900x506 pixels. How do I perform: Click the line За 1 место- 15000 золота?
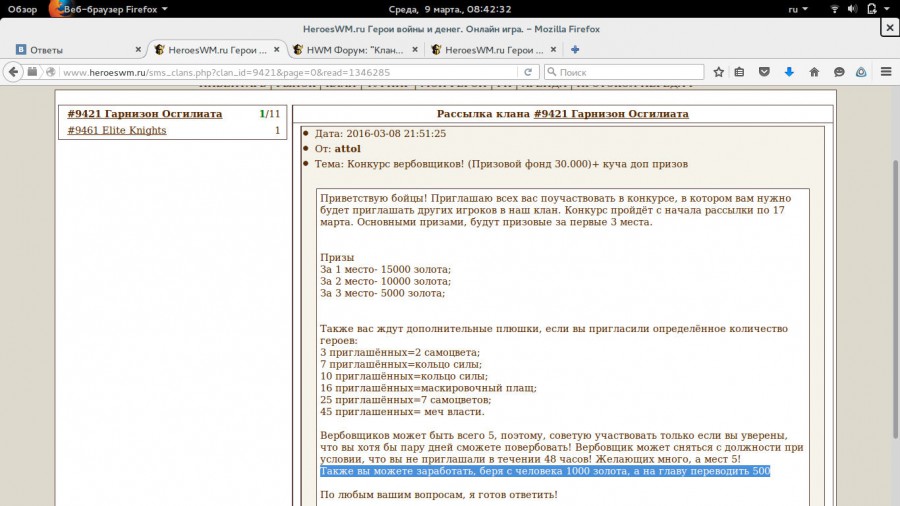click(385, 269)
